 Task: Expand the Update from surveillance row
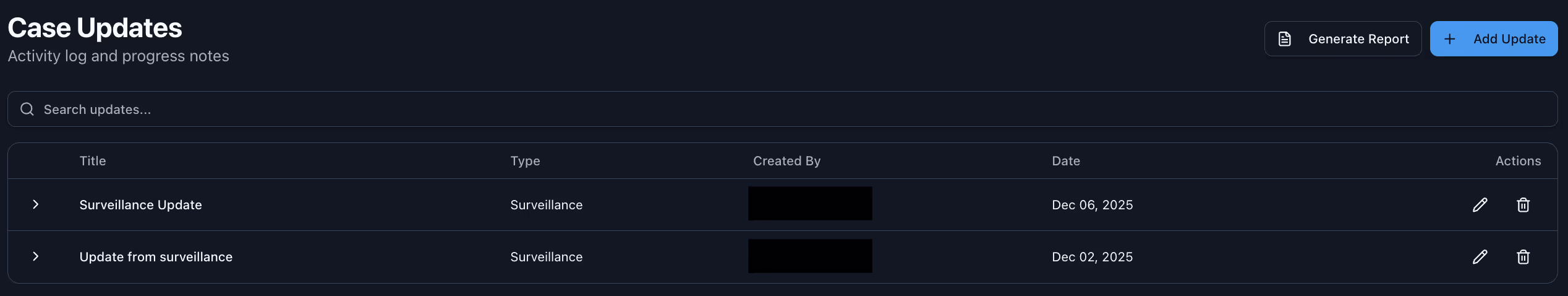[36, 256]
